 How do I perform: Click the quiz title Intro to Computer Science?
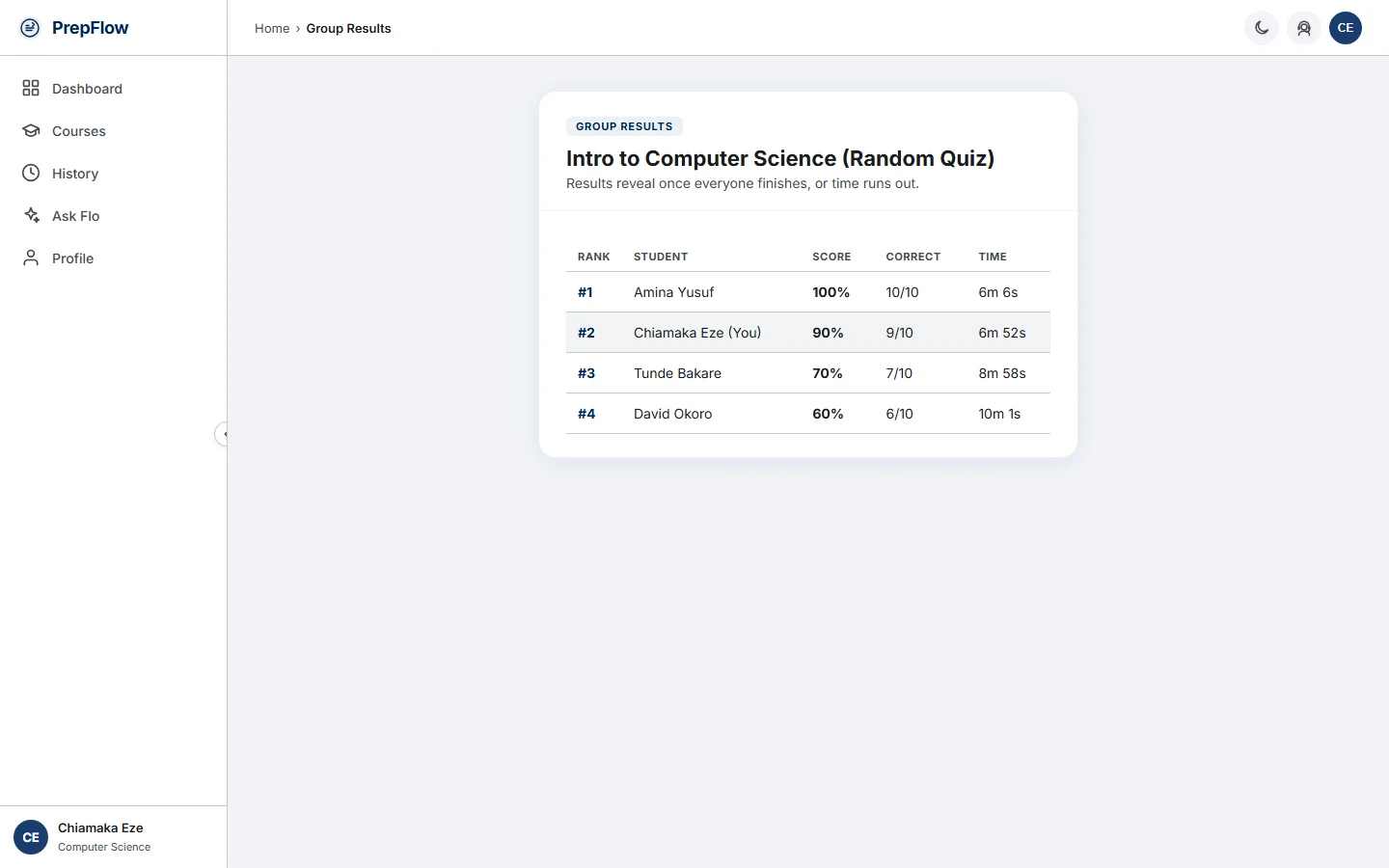780,158
